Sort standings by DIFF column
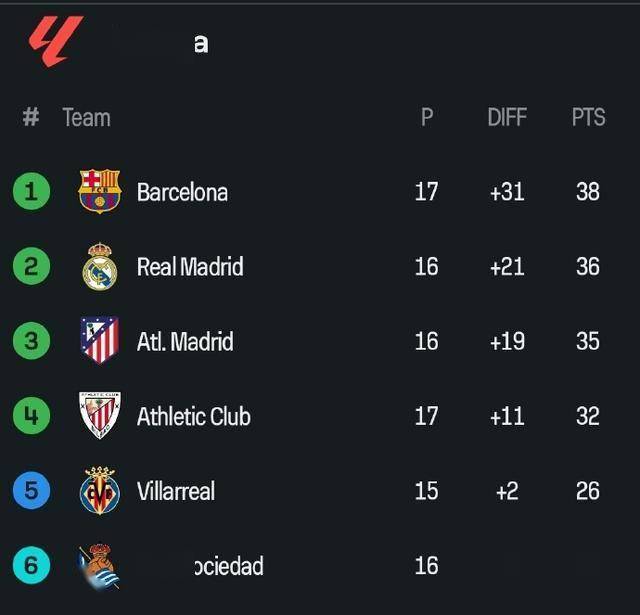Image resolution: width=640 pixels, height=615 pixels. (x=507, y=117)
